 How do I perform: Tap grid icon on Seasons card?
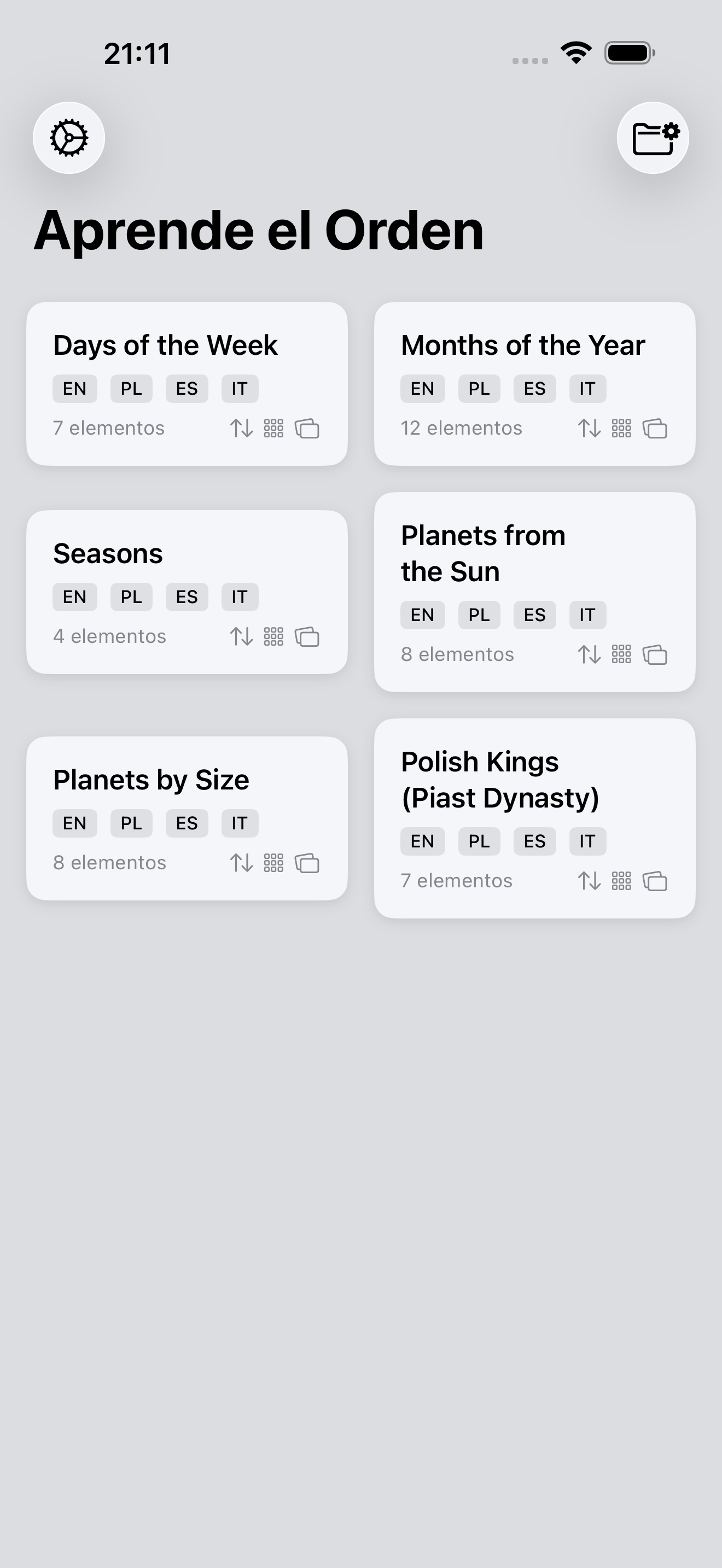(273, 637)
